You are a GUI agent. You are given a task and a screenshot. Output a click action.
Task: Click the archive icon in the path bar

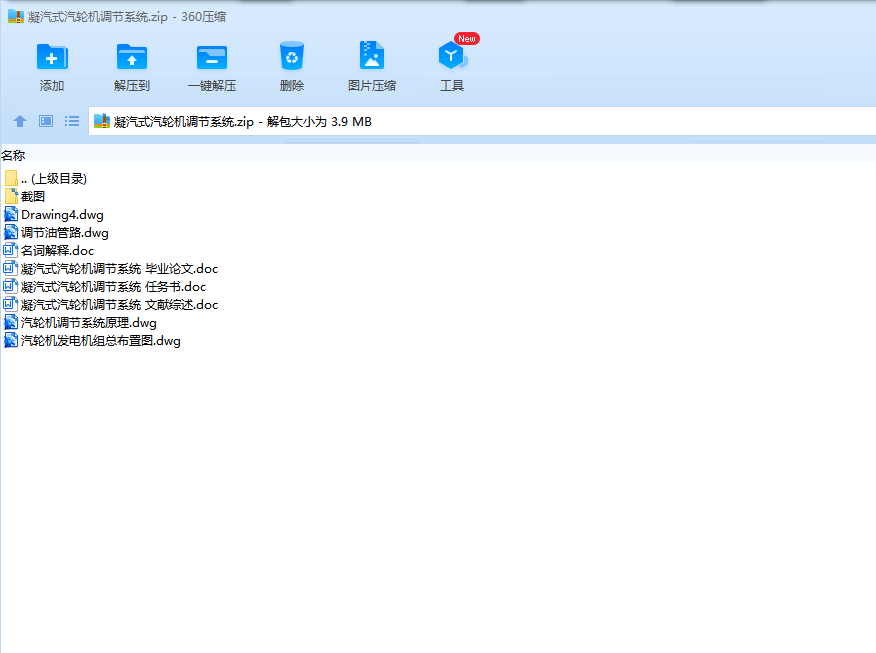tap(102, 121)
